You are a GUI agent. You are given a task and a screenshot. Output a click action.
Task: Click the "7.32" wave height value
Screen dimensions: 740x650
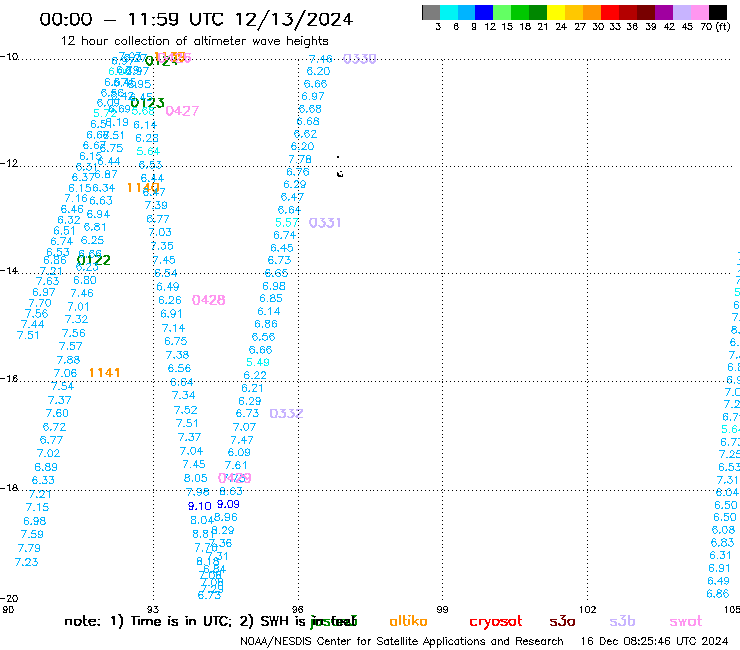click(76, 319)
